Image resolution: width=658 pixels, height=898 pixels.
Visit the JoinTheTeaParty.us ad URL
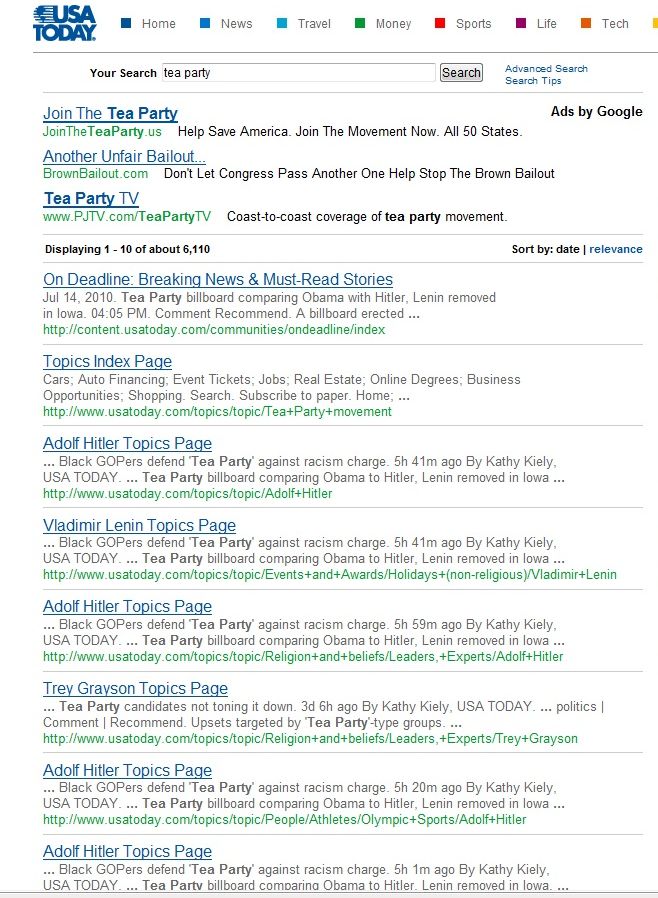click(x=103, y=132)
